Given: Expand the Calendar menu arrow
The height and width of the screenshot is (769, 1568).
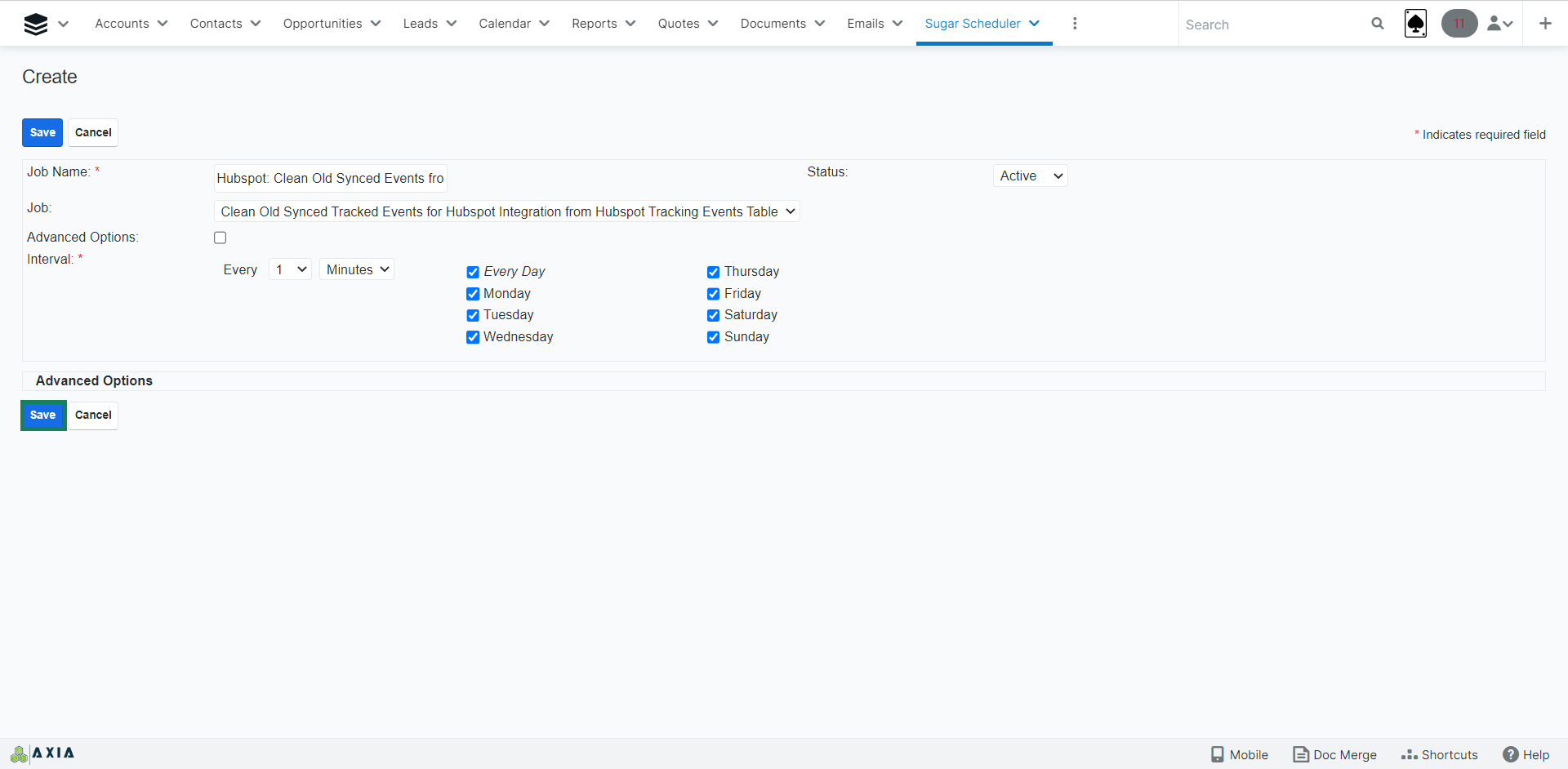Looking at the screenshot, I should (545, 24).
